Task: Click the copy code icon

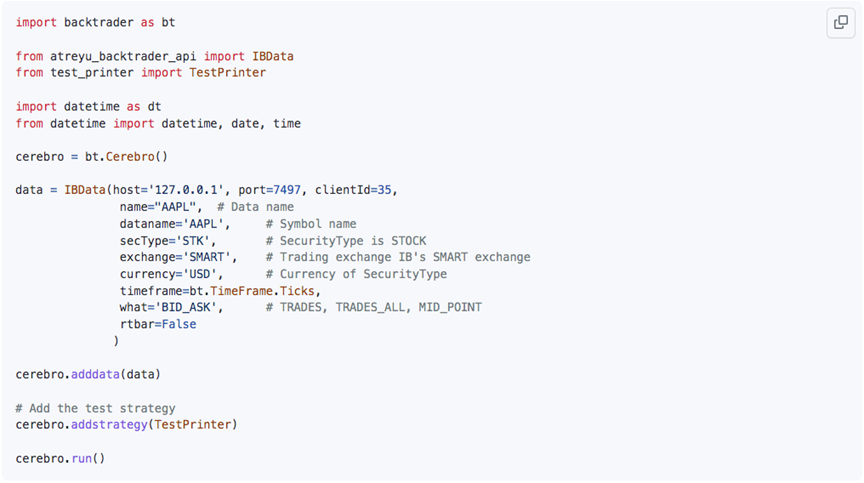Action: pyautogui.click(x=840, y=23)
